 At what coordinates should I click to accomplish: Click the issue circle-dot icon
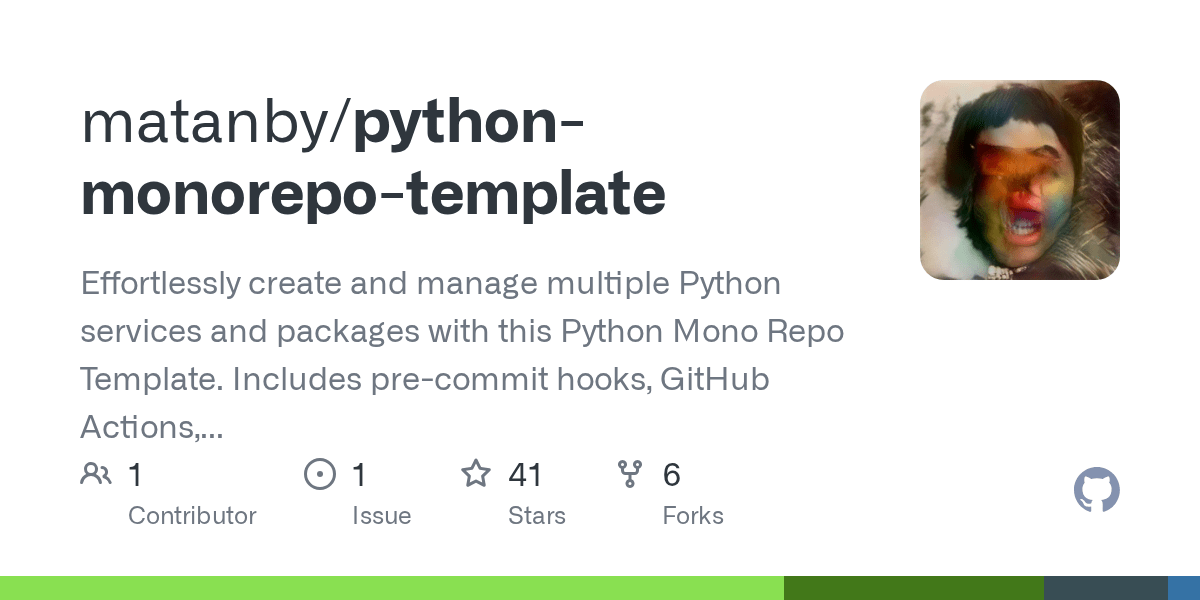click(320, 474)
